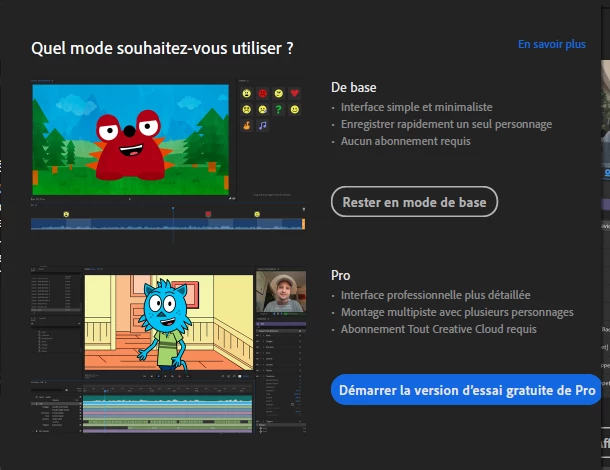Click the red angry face trigger icon

pos(263,93)
